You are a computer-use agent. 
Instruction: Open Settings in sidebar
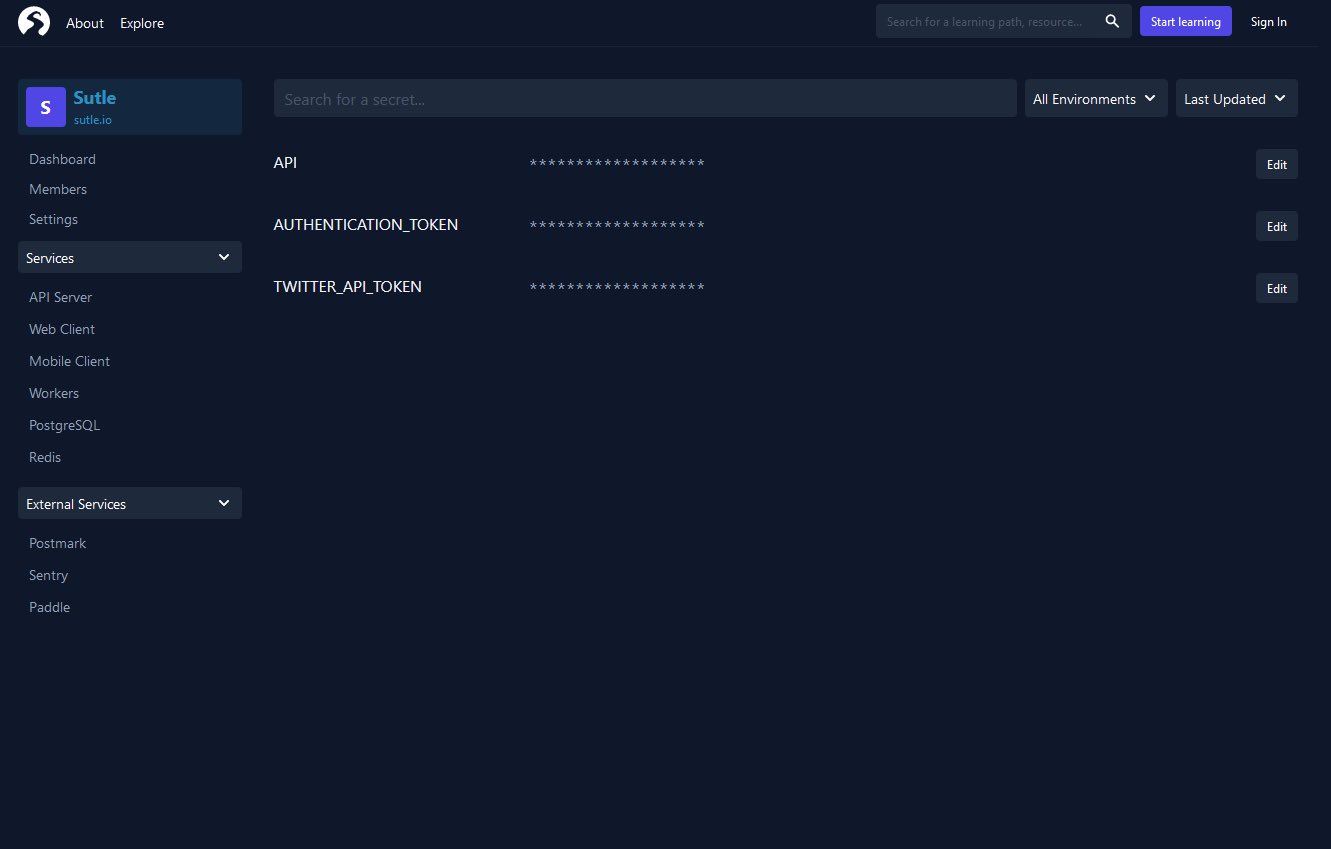coord(53,219)
